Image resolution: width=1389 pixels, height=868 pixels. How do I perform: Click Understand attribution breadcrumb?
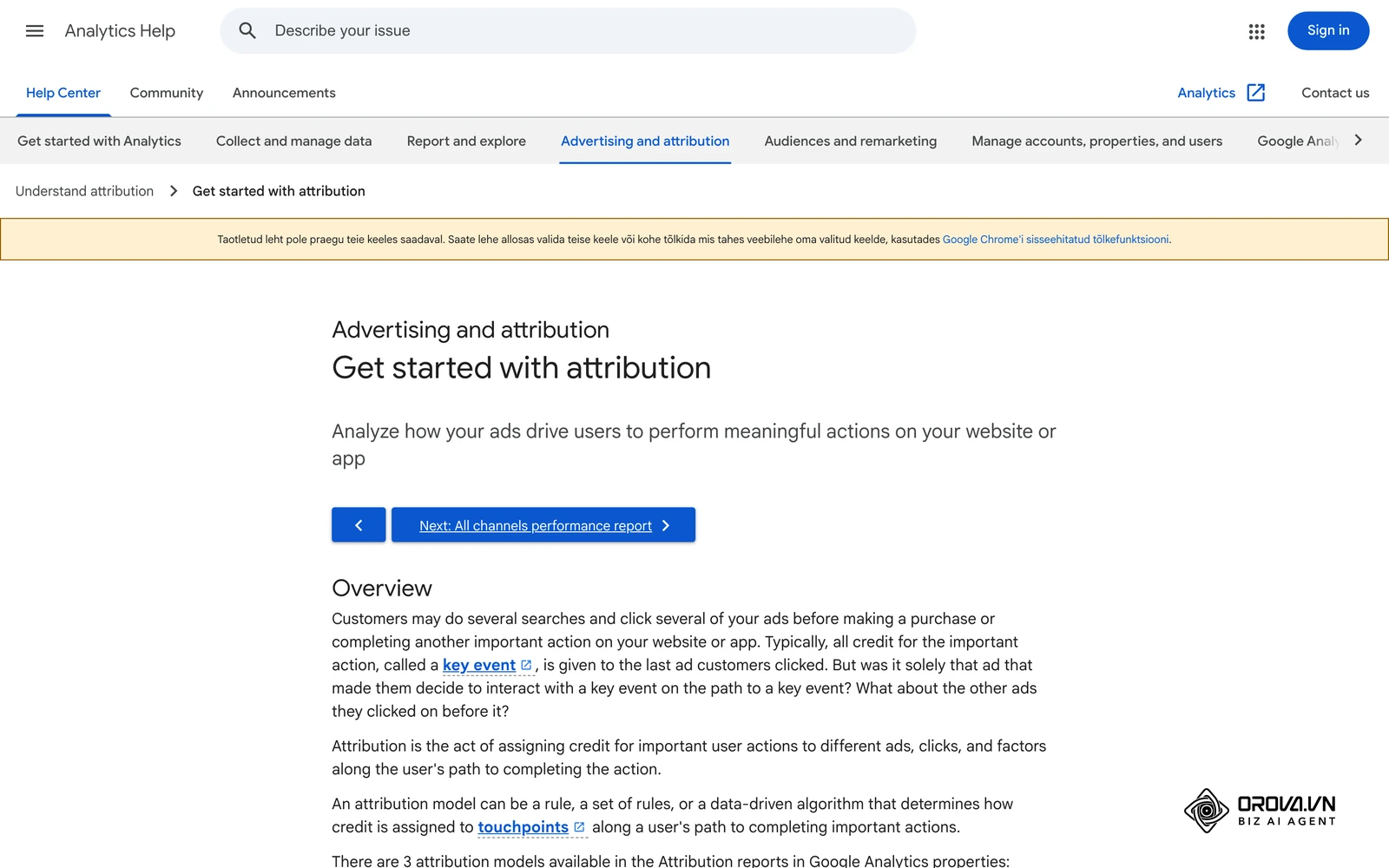(x=84, y=191)
